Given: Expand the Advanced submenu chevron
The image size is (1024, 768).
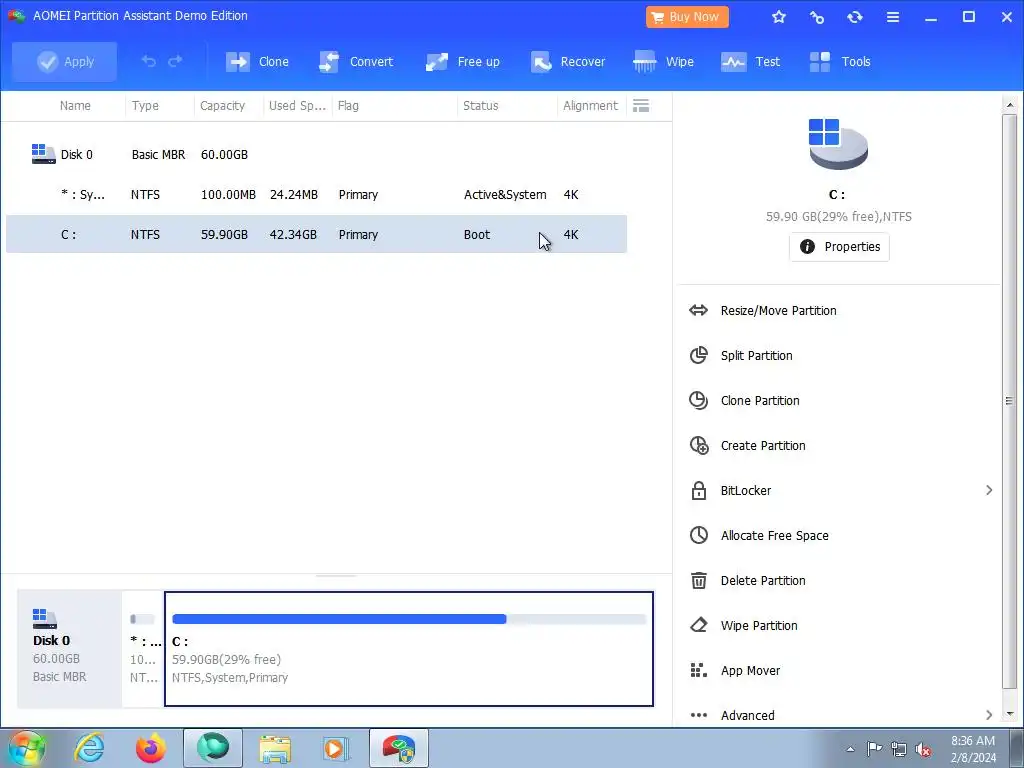Looking at the screenshot, I should coord(989,715).
